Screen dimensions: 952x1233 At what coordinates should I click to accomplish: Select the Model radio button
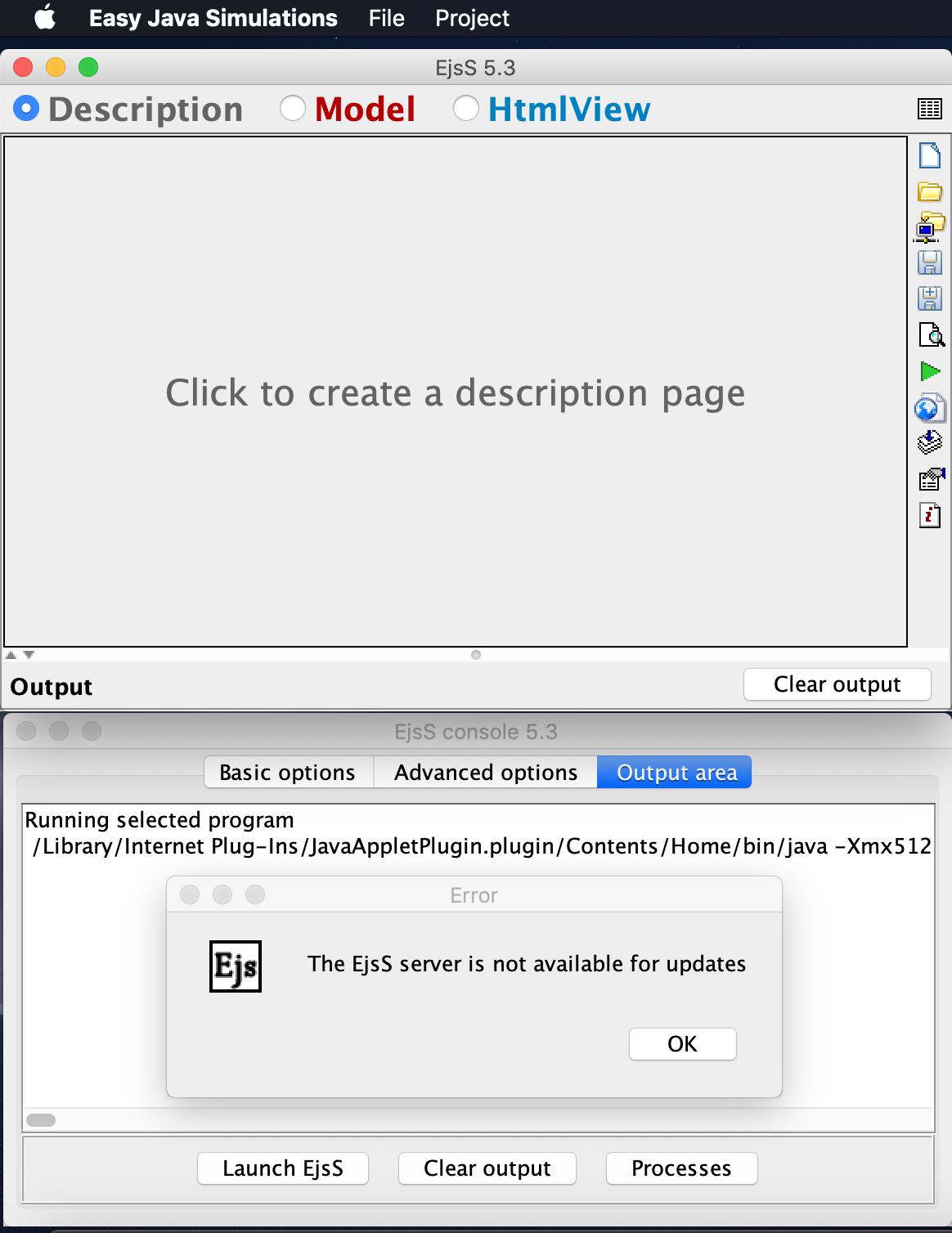click(293, 108)
